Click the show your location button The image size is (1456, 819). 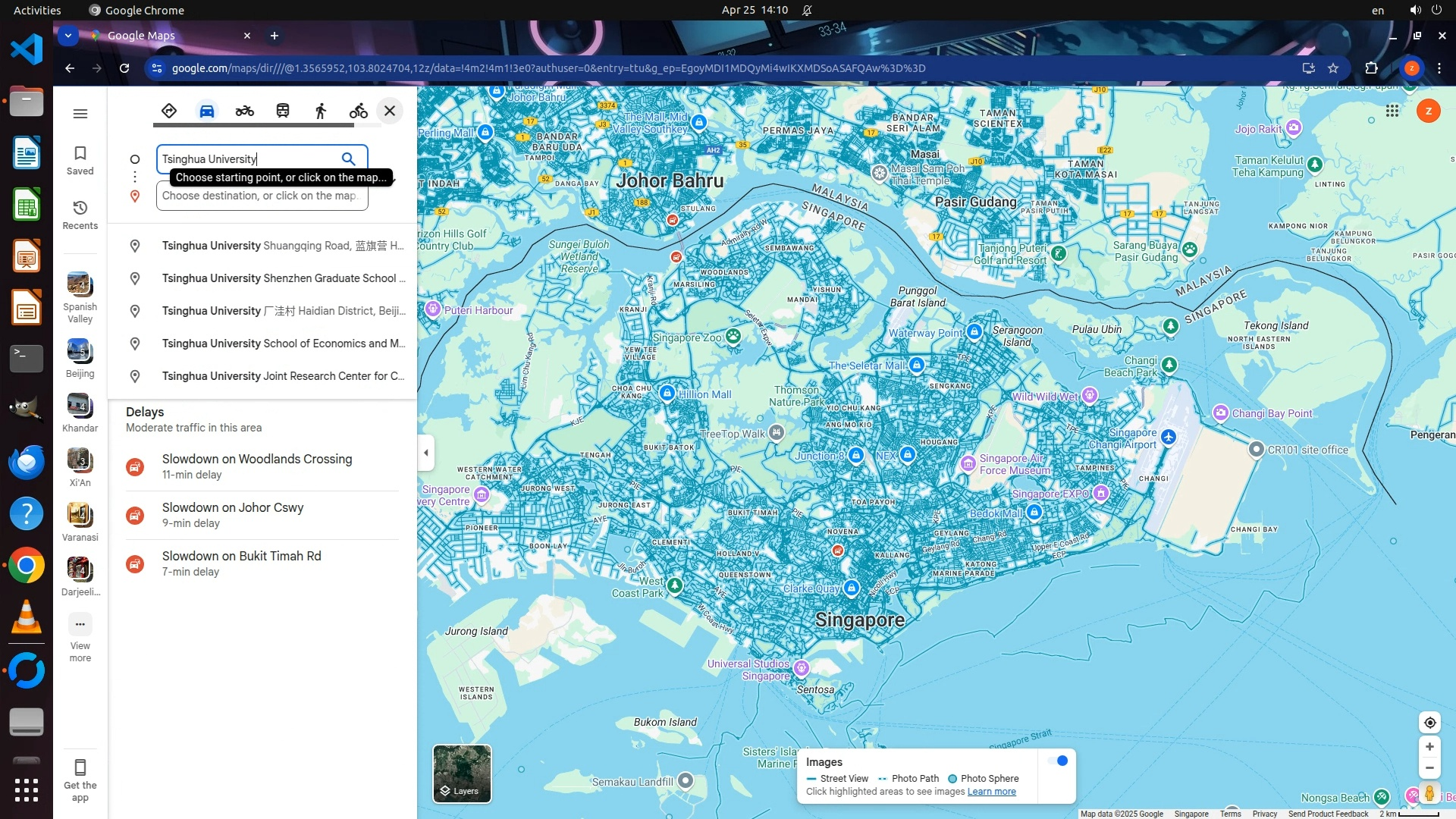point(1429,723)
